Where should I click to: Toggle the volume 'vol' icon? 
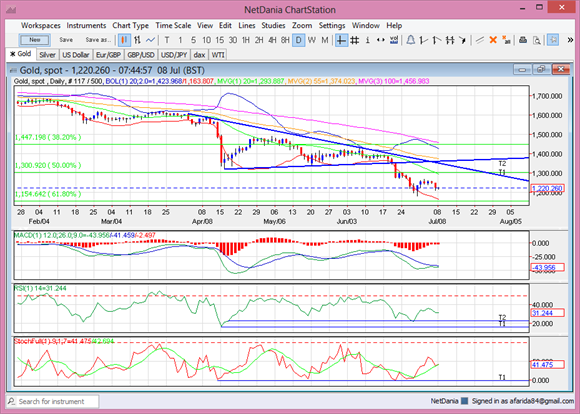394,40
